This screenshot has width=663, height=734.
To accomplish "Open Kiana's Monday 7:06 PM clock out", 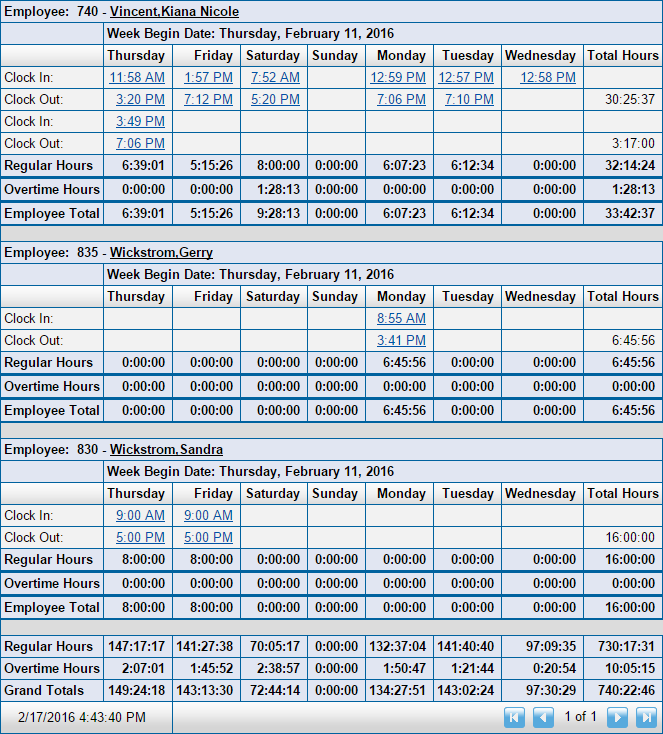I will click(x=401, y=100).
